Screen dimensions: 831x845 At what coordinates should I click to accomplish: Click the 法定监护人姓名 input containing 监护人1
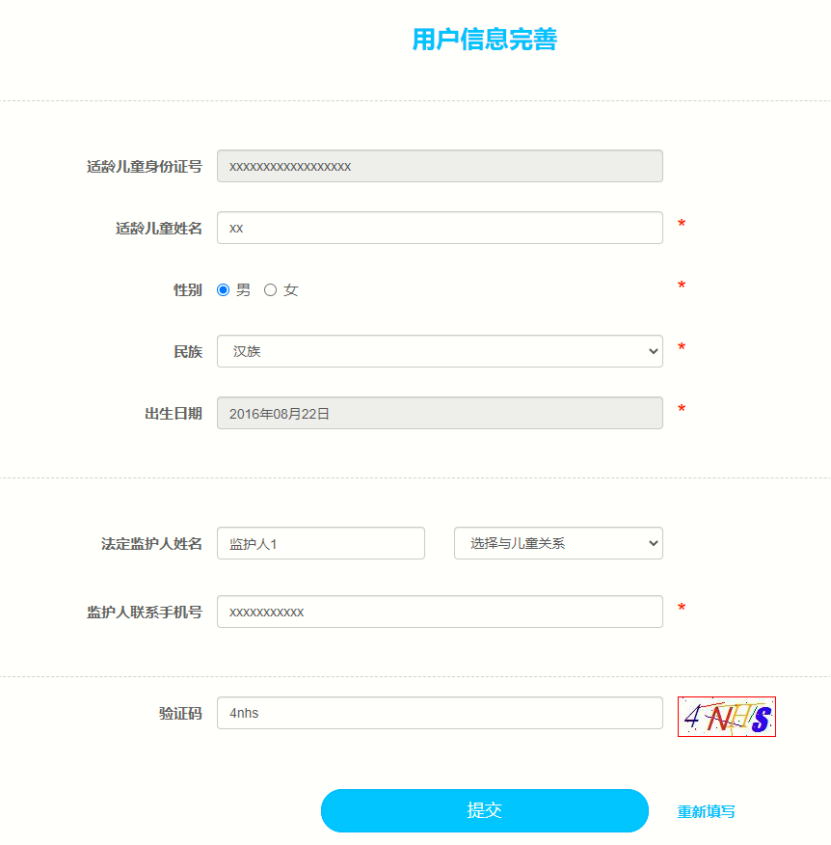320,543
